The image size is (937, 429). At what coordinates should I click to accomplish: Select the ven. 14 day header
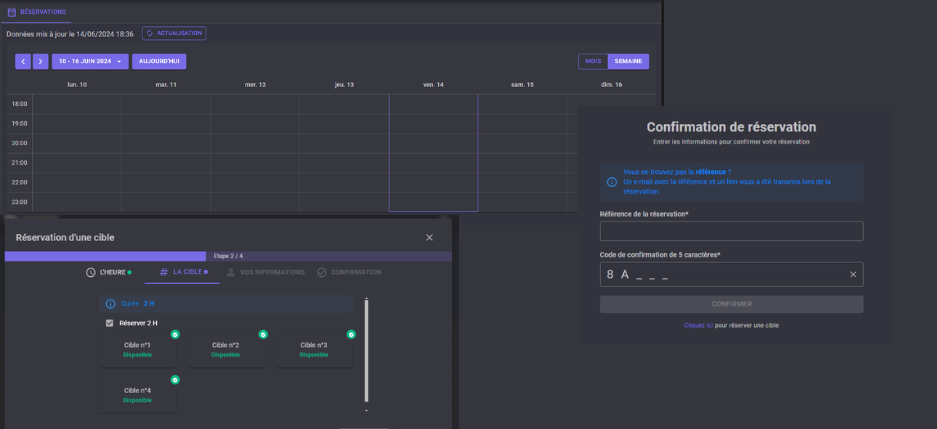click(433, 85)
